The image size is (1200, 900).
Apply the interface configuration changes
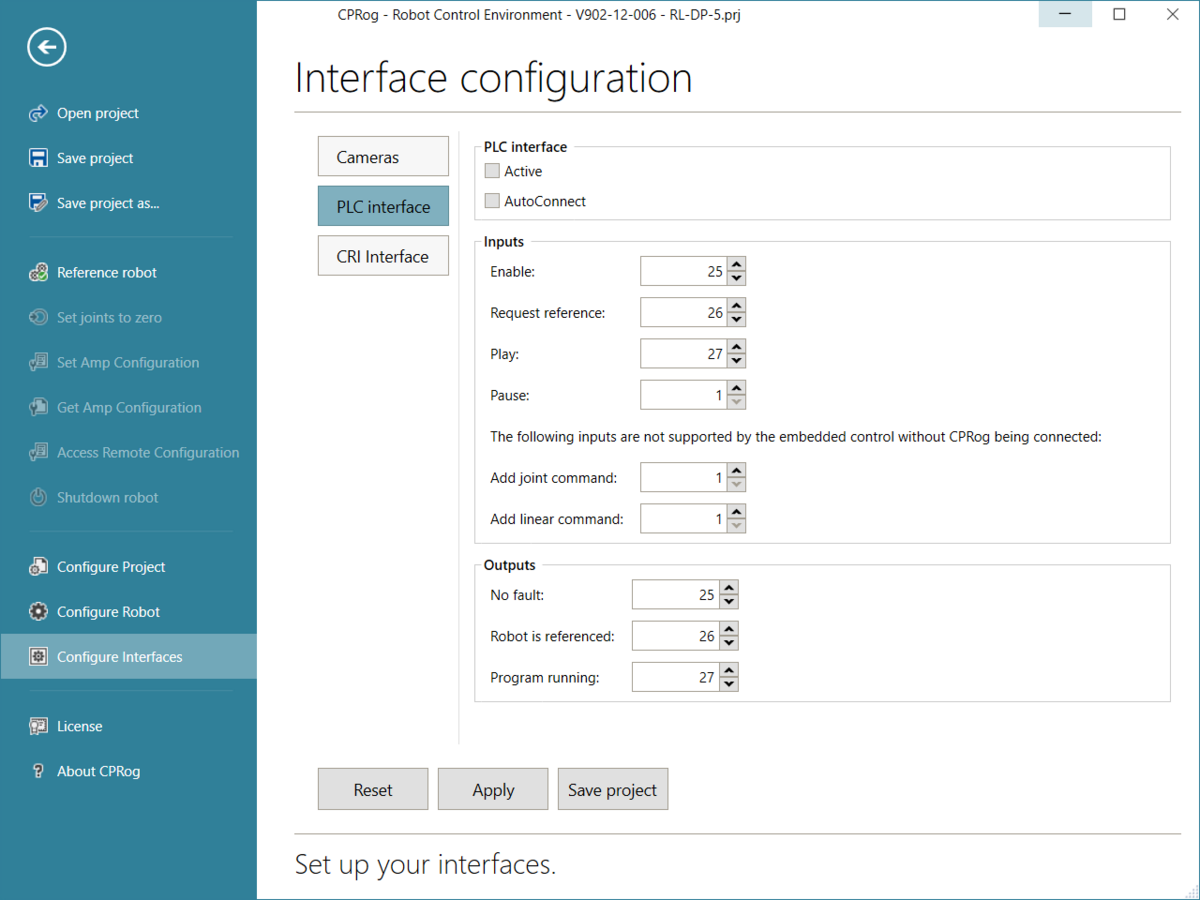tap(492, 789)
